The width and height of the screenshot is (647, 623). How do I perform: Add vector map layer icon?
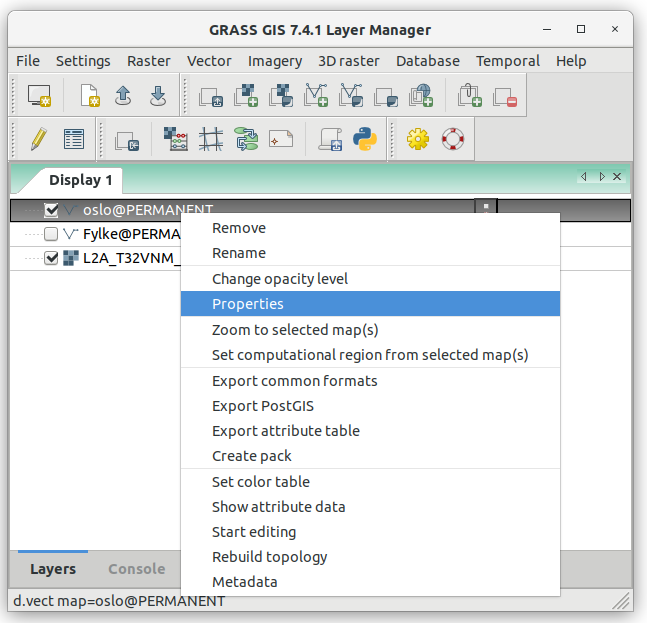(316, 96)
